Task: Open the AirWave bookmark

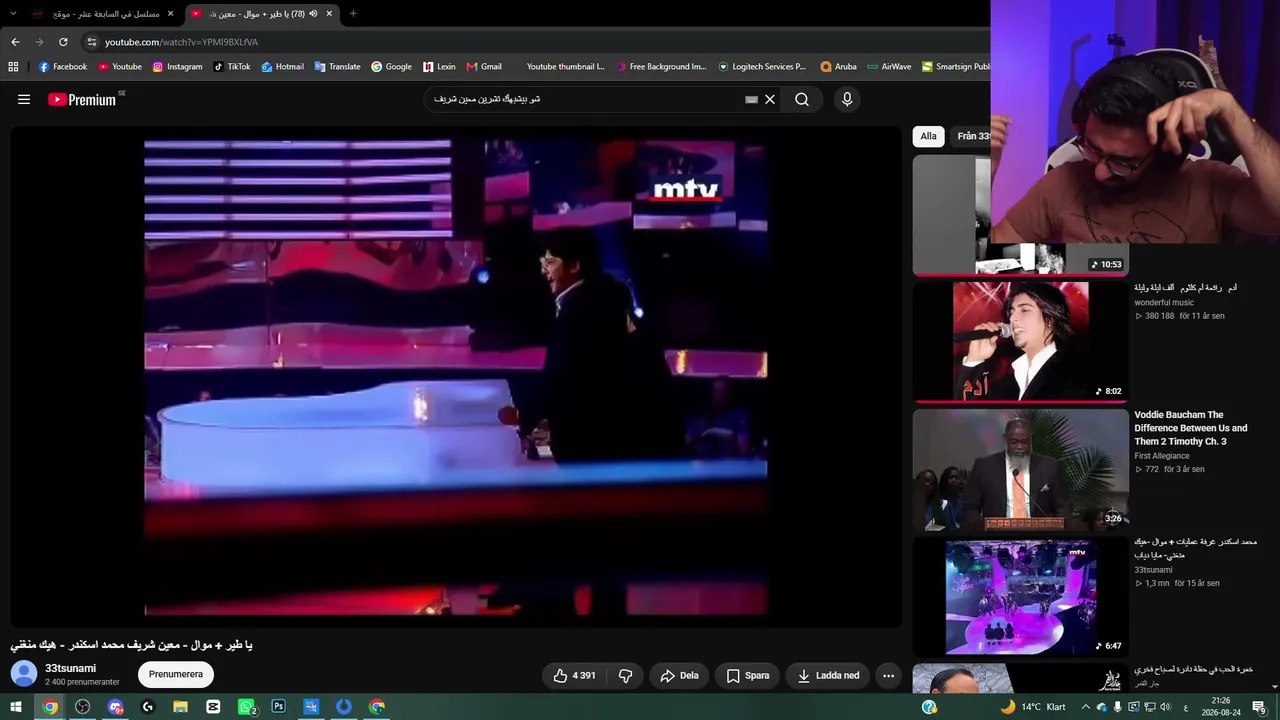Action: pos(889,67)
